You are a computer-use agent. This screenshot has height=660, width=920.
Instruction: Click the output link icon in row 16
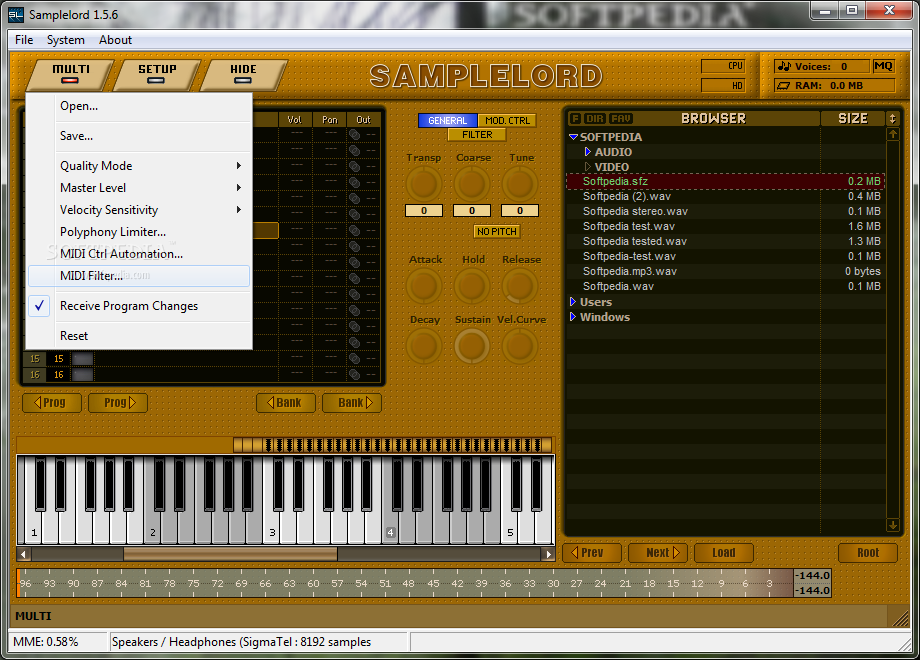click(354, 374)
